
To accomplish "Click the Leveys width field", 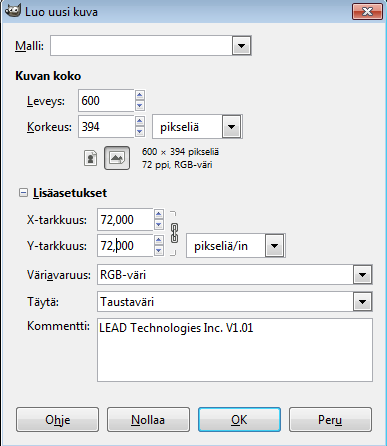I will pyautogui.click(x=106, y=100).
